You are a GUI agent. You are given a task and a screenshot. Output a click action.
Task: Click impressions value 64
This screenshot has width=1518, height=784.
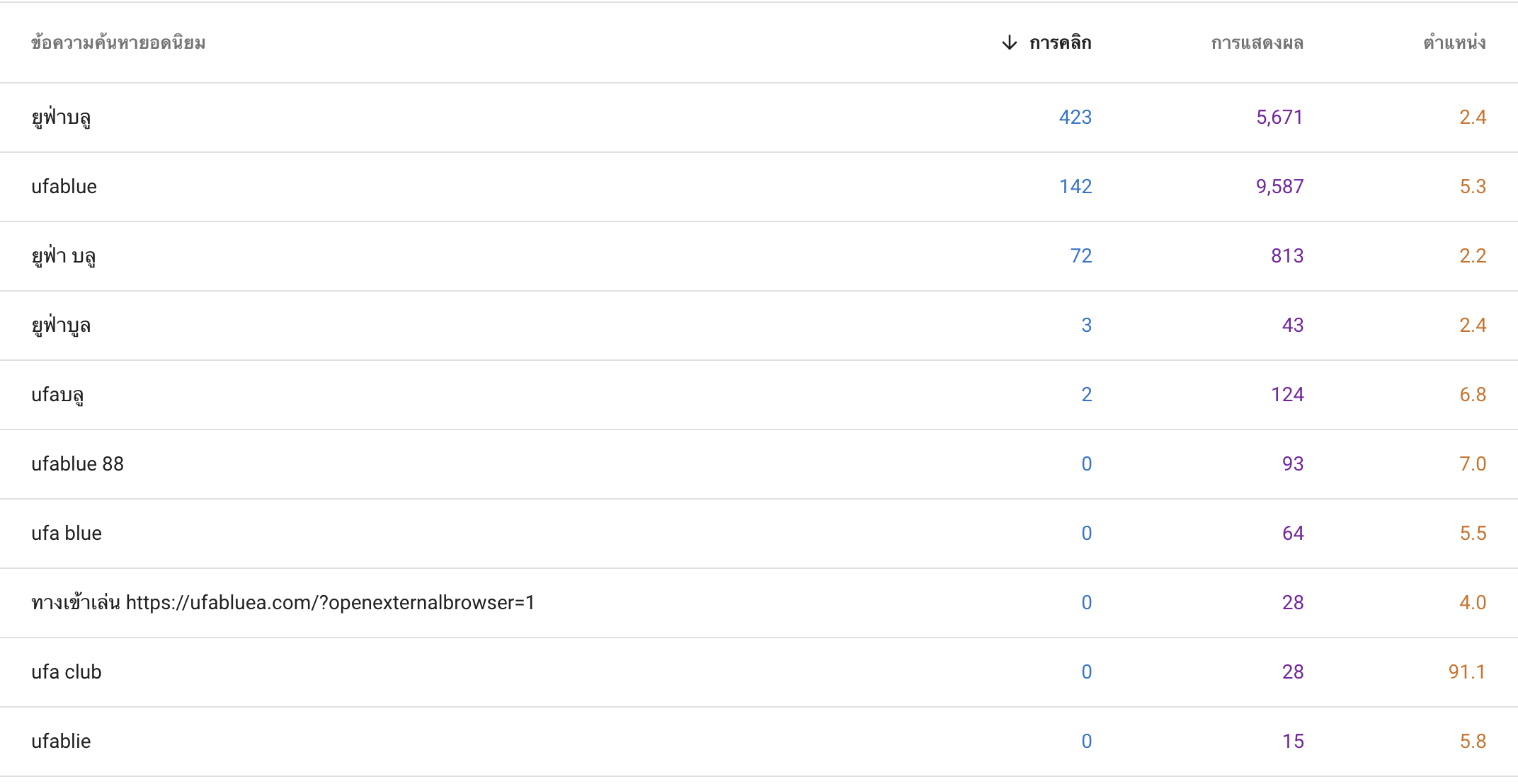[x=1293, y=534]
